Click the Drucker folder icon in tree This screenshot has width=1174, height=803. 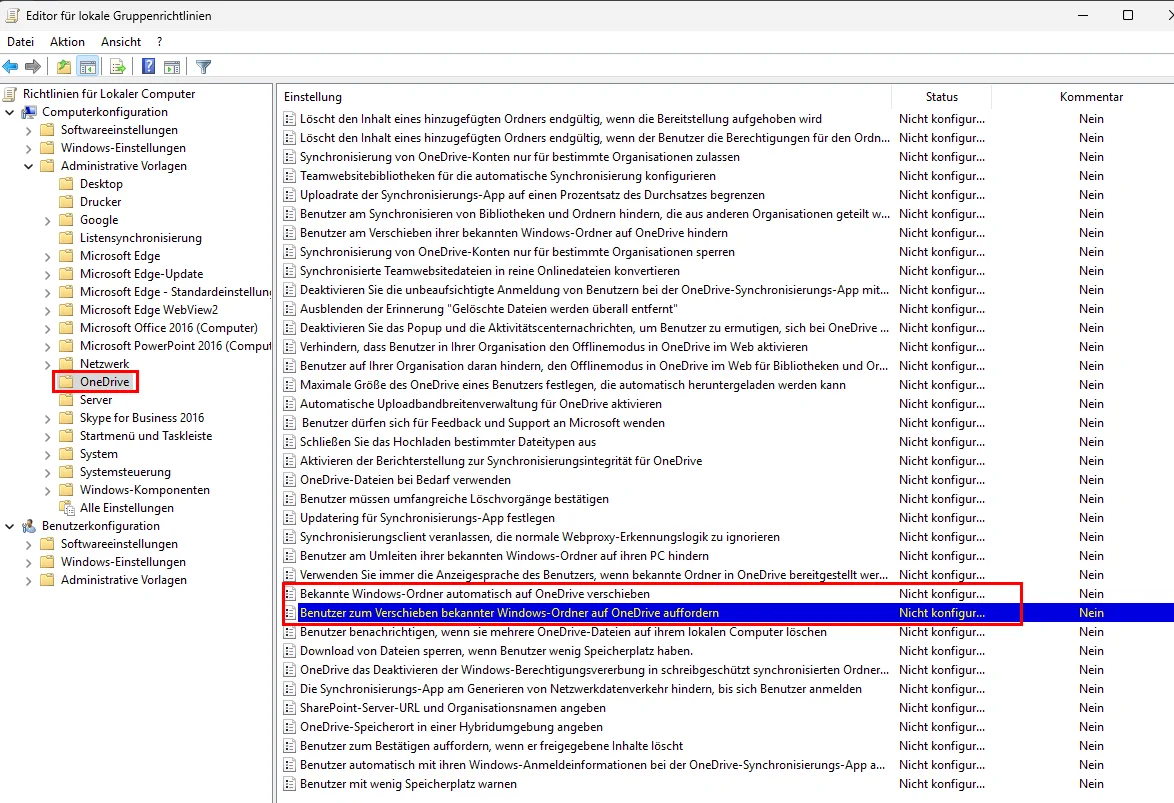click(67, 201)
